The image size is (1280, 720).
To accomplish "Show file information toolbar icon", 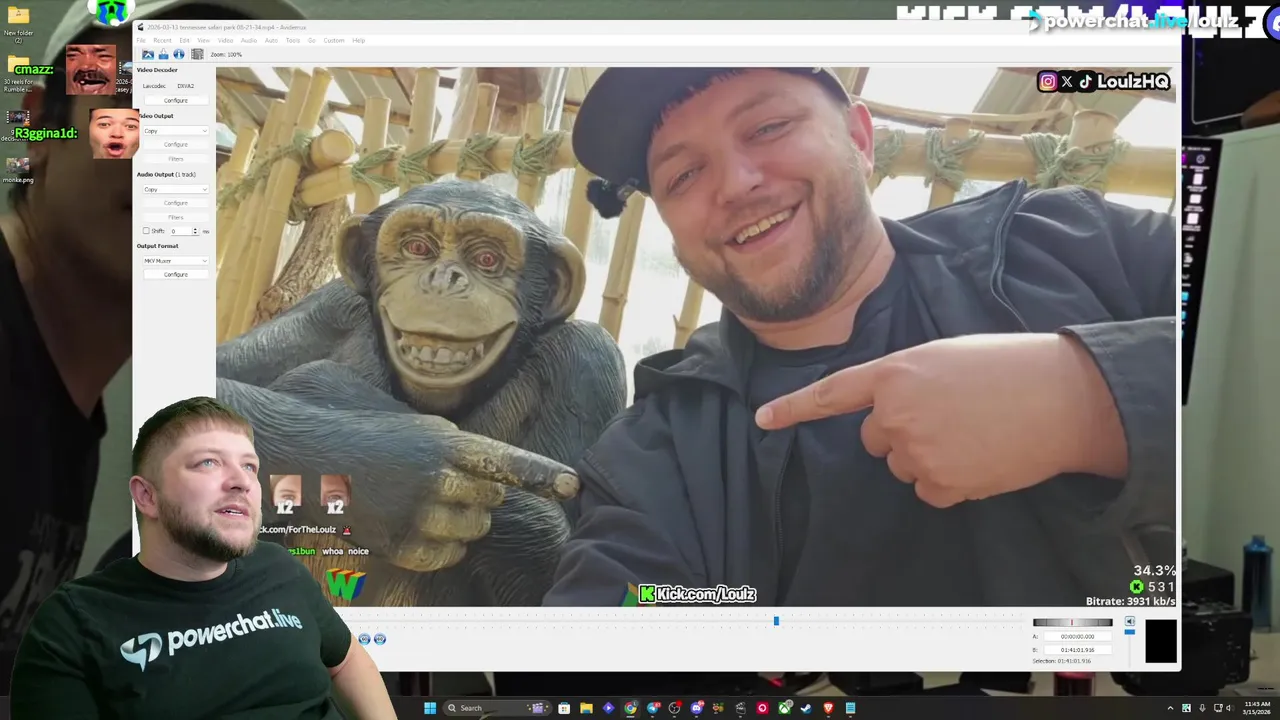I will [179, 54].
